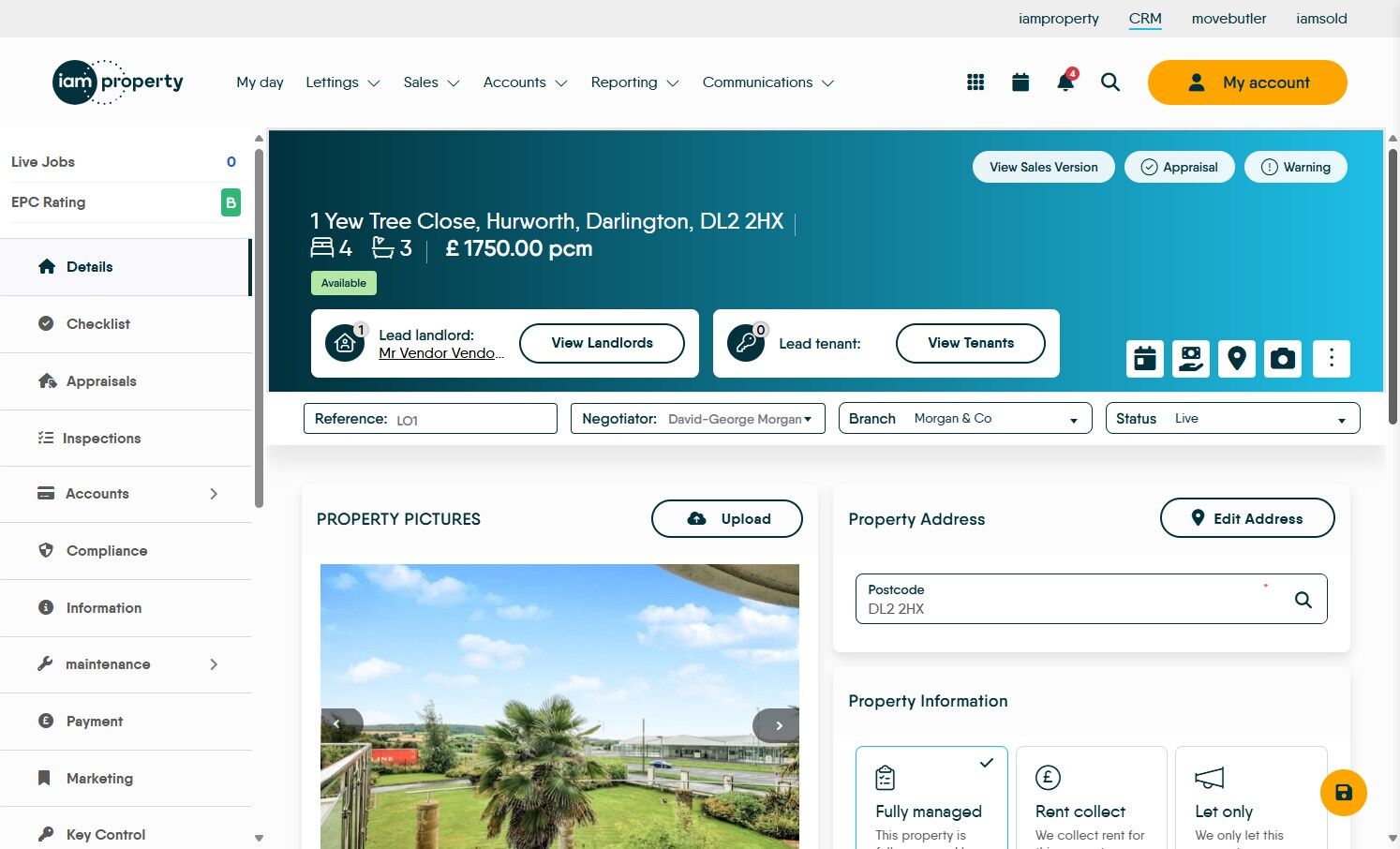Click the floating orange save icon
The image size is (1400, 849).
click(1344, 793)
